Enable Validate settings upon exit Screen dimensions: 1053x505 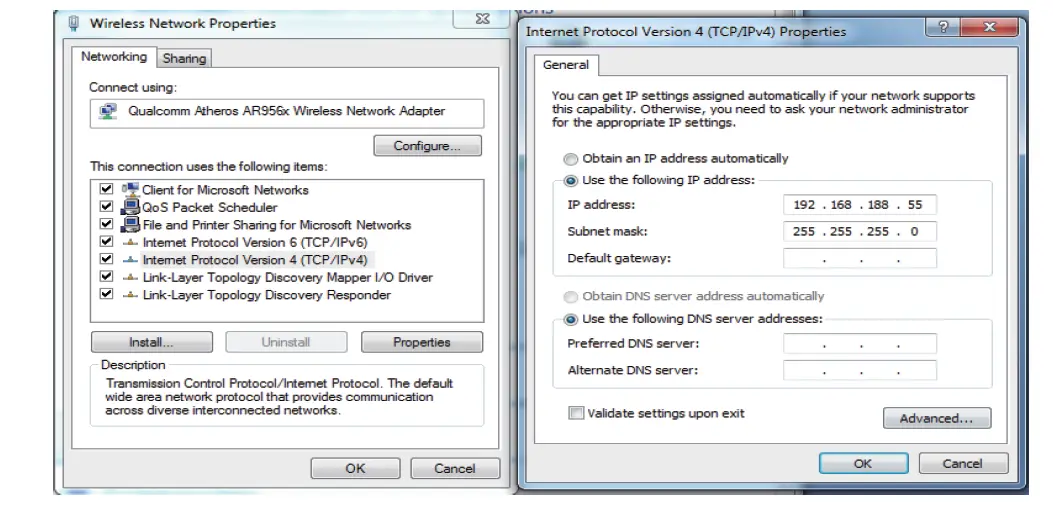576,413
